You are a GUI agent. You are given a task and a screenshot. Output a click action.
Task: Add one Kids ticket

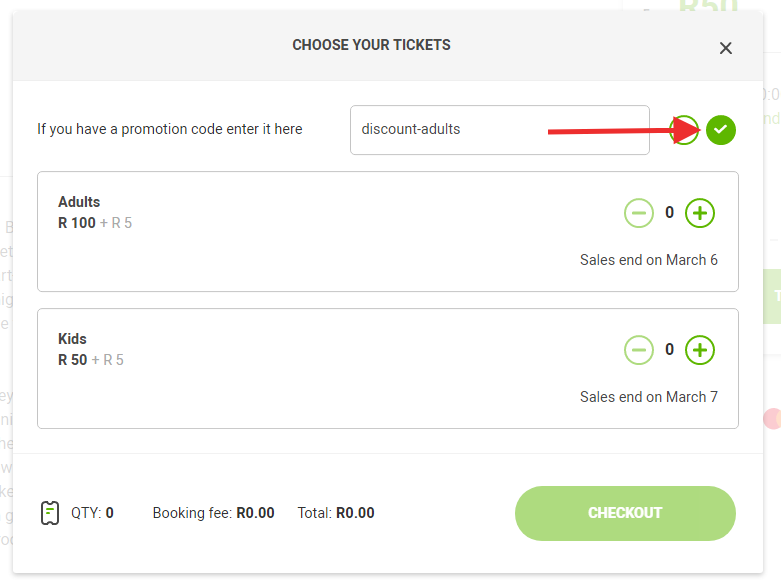coord(700,349)
